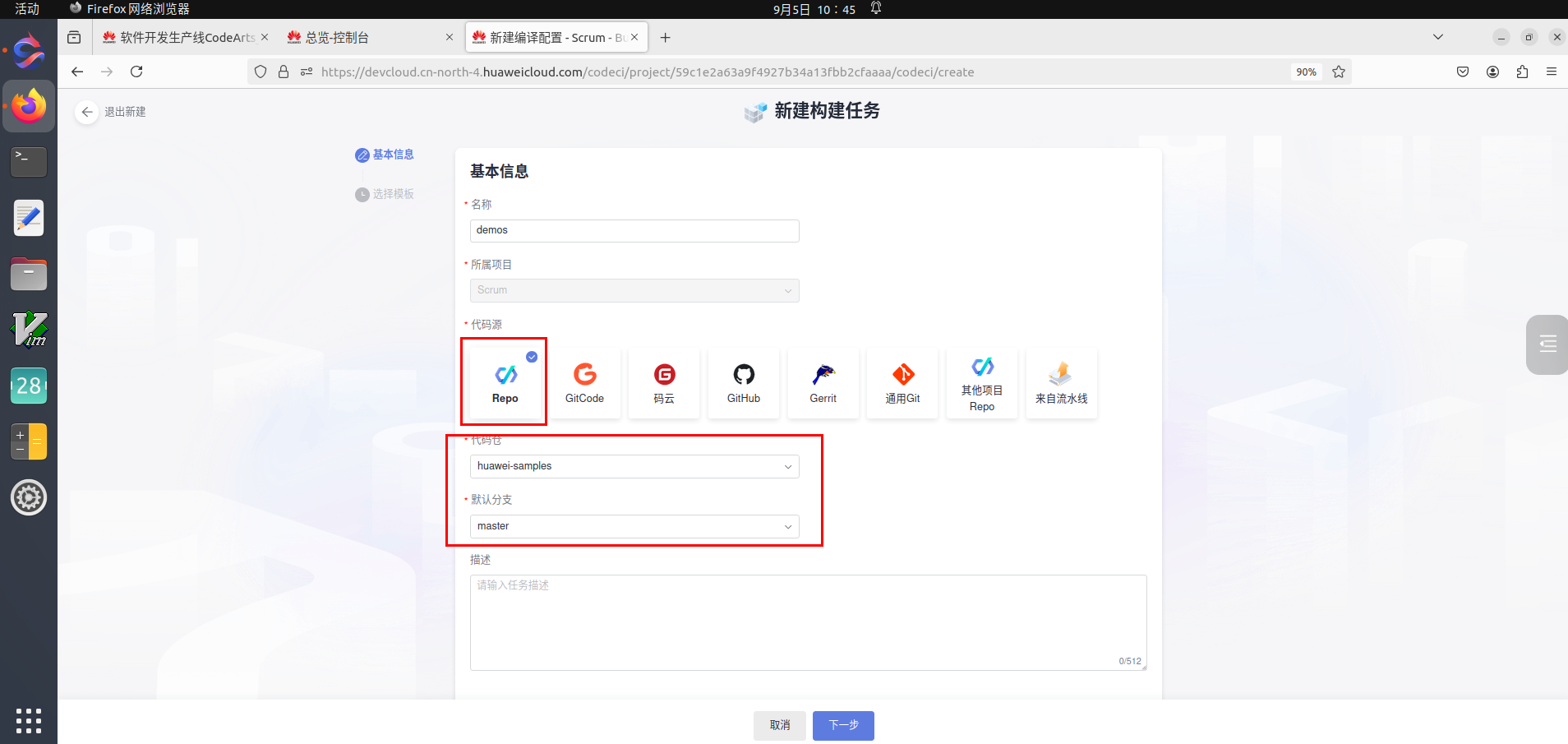This screenshot has width=1568, height=744.
Task: Select 通用Git code source
Action: coord(902,382)
